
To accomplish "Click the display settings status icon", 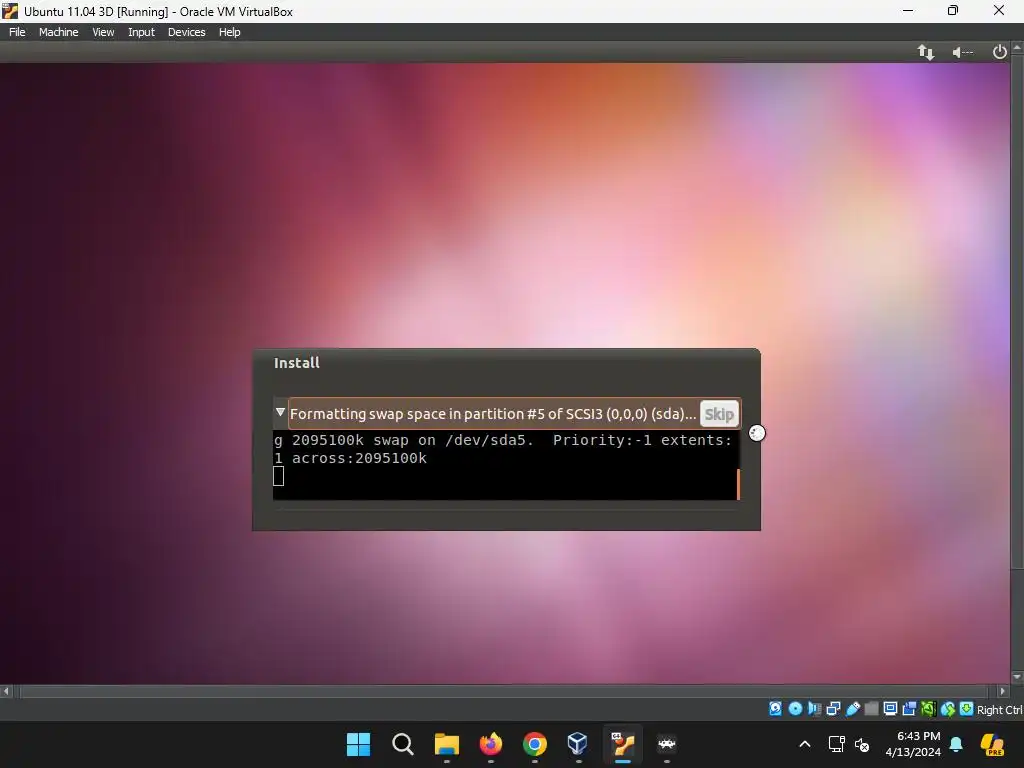I will 890,709.
